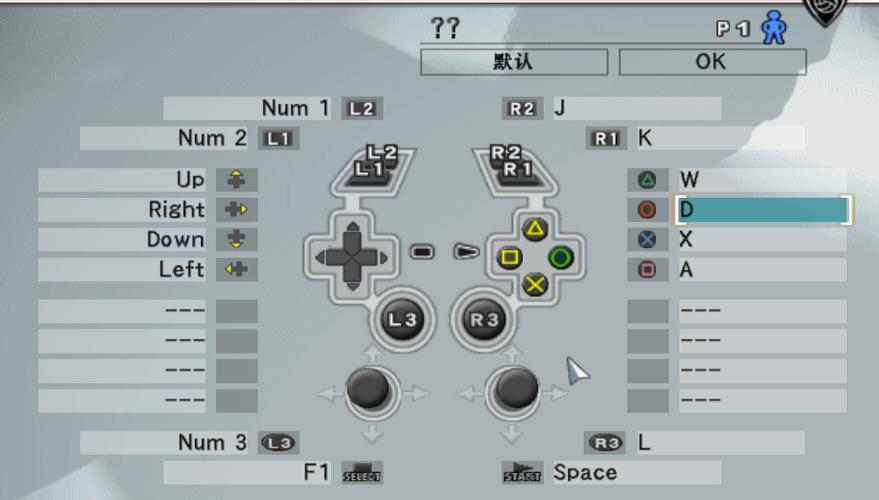Viewport: 879px width, 500px height.
Task: Click the R3 oval icon beside L
Action: click(x=606, y=443)
